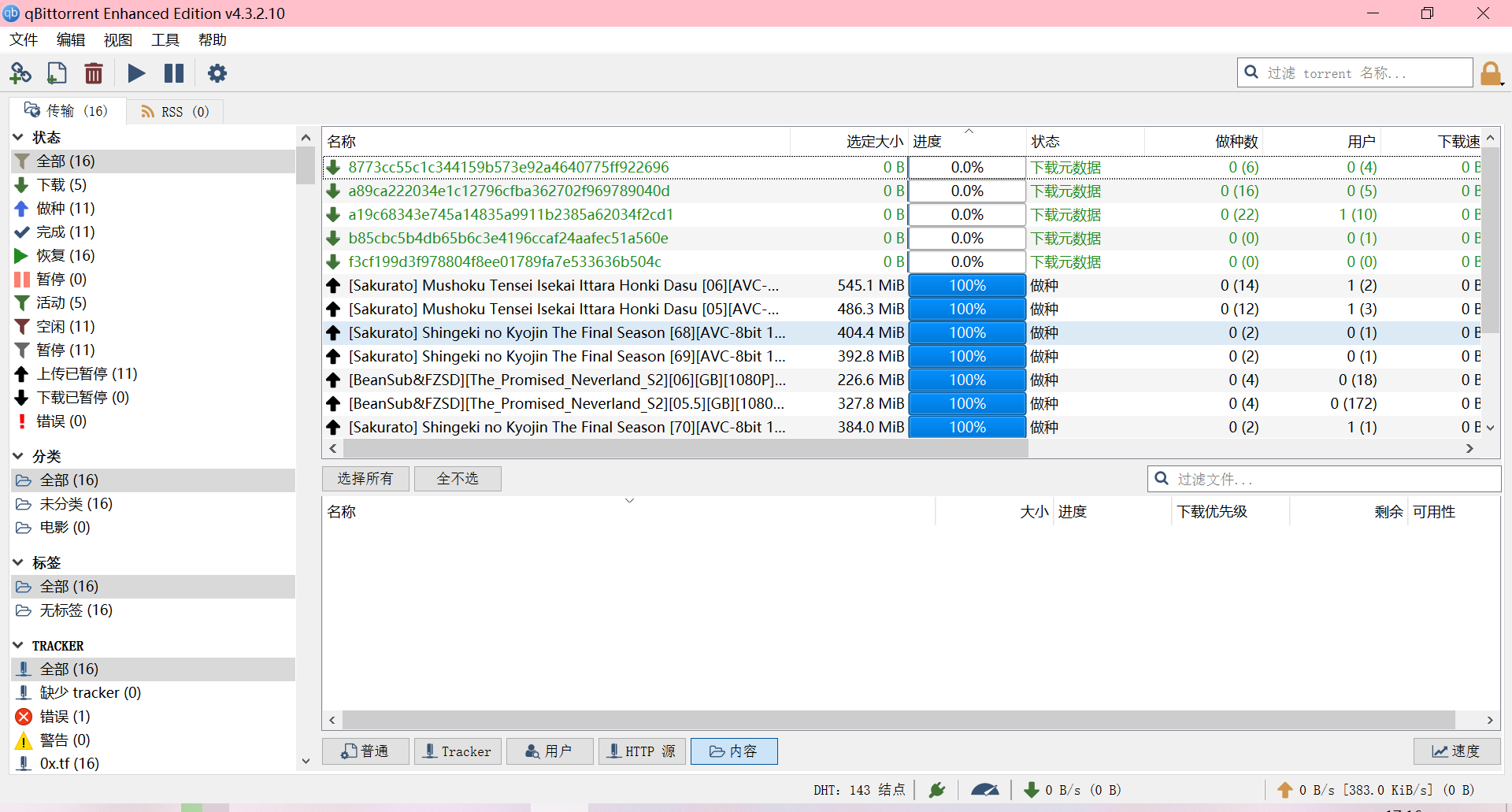Click the 全不选 button
Image resolution: width=1512 pixels, height=812 pixels.
pyautogui.click(x=458, y=479)
